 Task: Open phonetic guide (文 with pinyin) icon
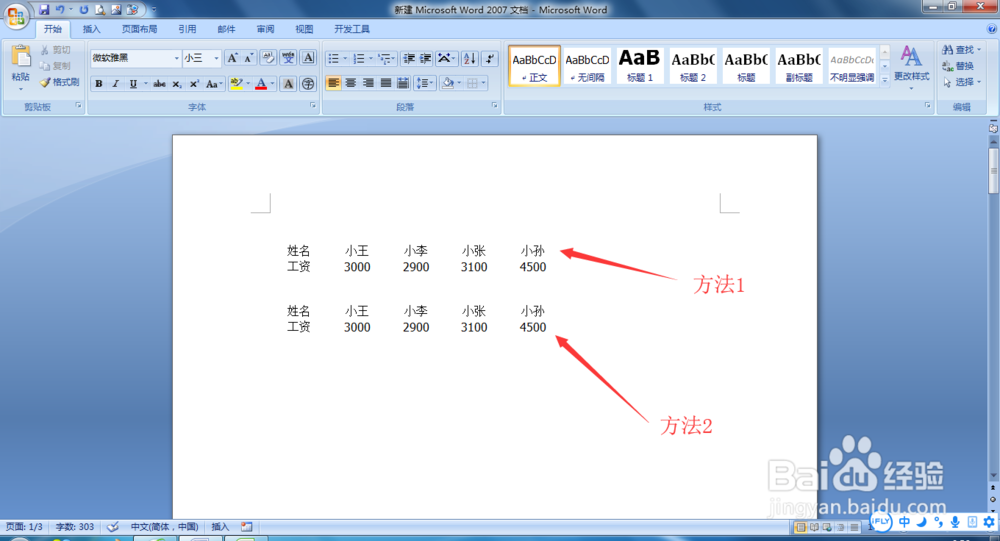pyautogui.click(x=288, y=58)
